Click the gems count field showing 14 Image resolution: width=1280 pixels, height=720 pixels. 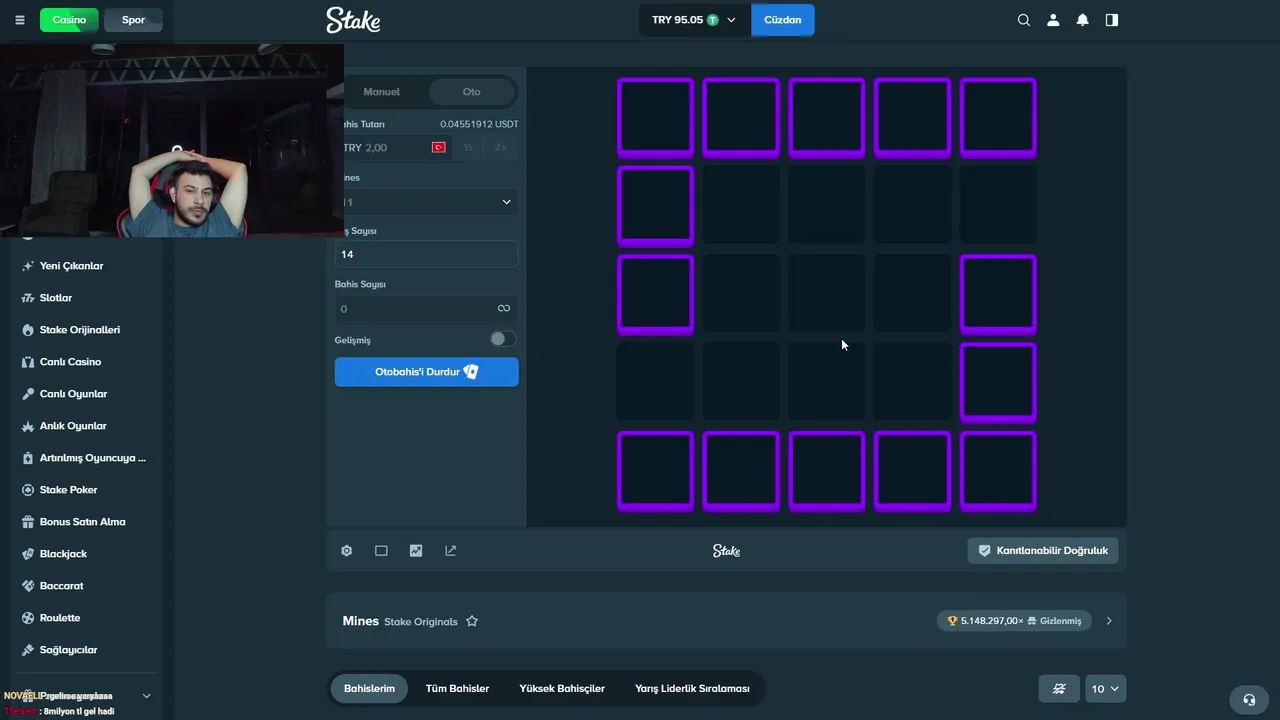pyautogui.click(x=426, y=254)
